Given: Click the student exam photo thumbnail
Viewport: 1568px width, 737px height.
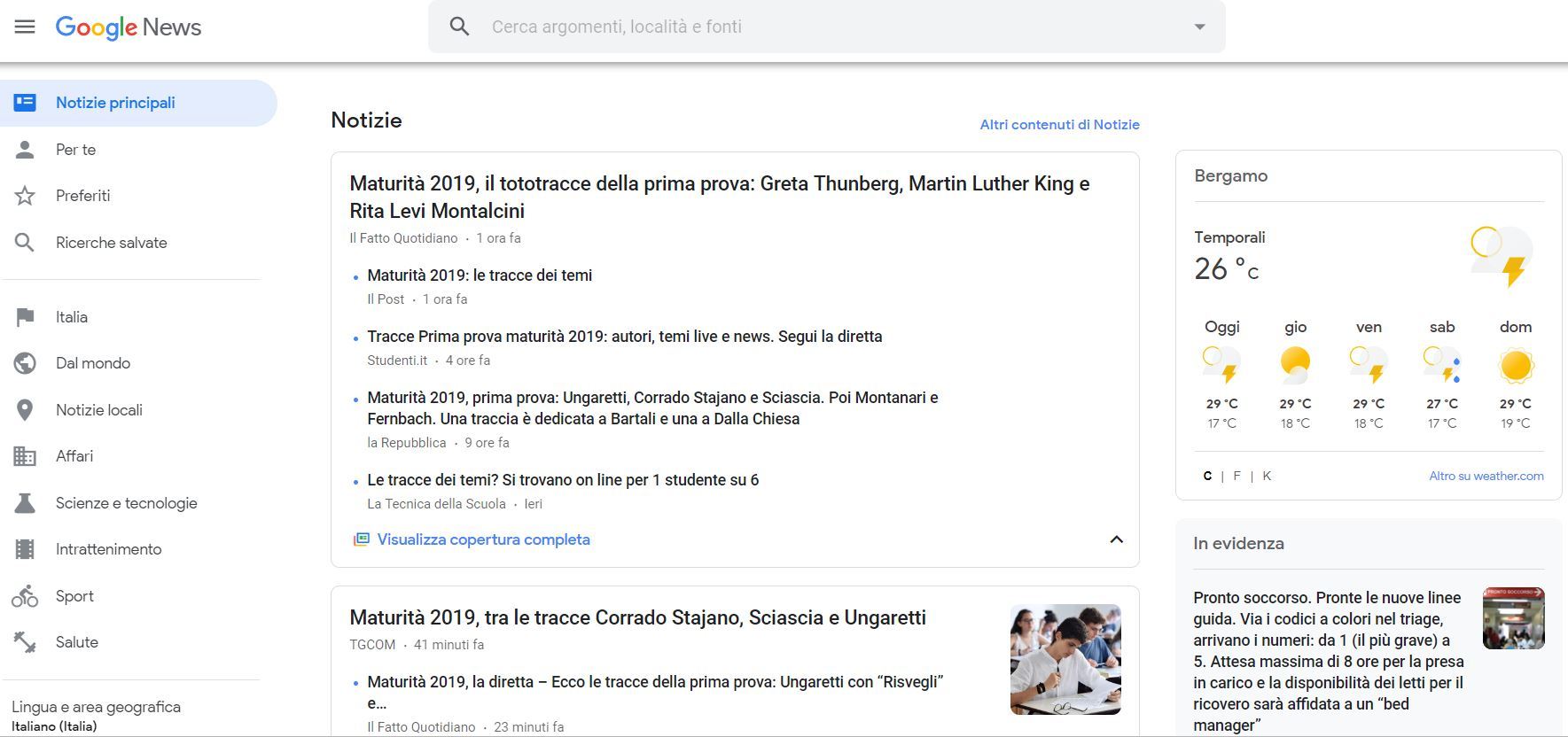Looking at the screenshot, I should tap(1065, 660).
